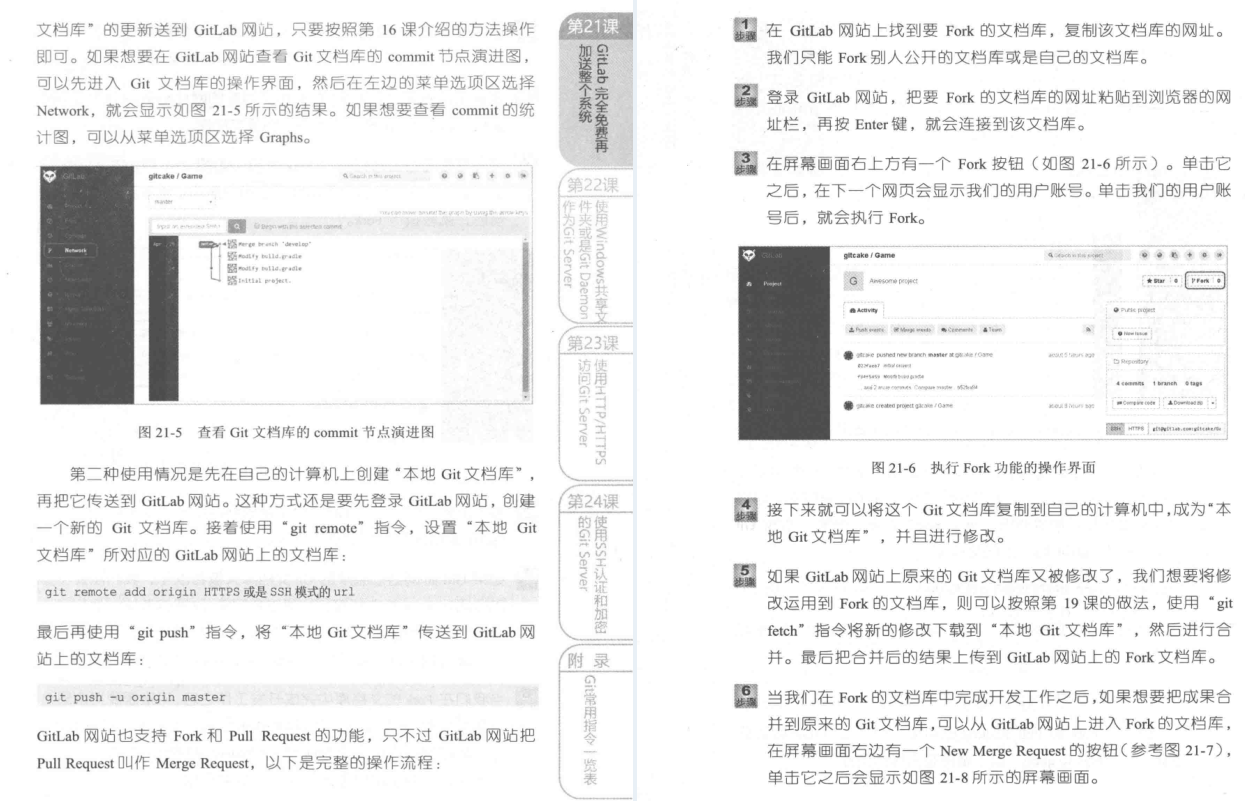
Task: Click the search field in Figure 21-6 header
Action: tap(1087, 256)
